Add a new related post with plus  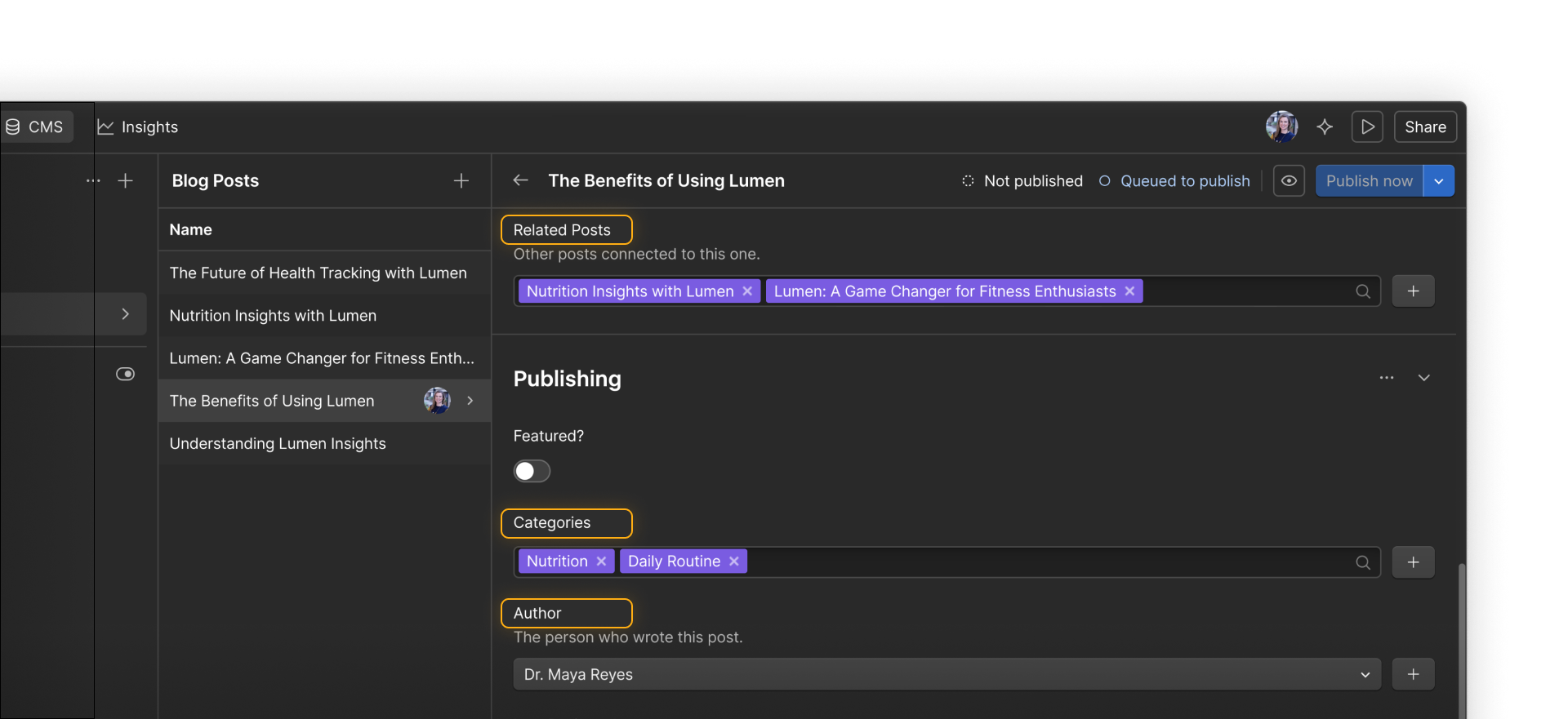1414,291
